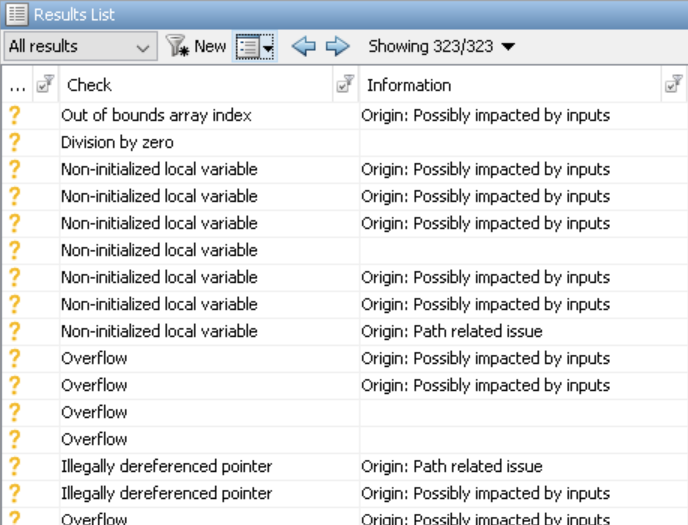
Task: Open filter icon on the Check column
Action: 345,86
